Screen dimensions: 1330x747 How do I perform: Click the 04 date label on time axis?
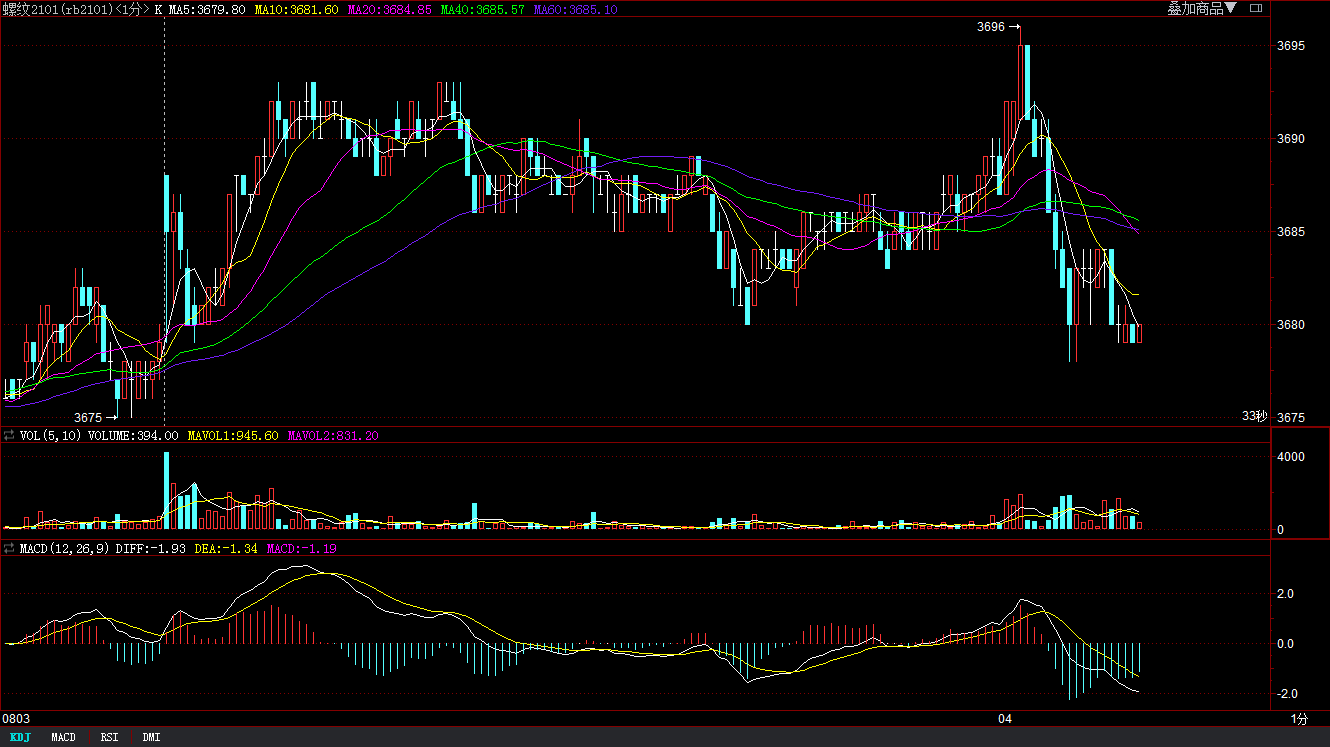coord(1005,719)
